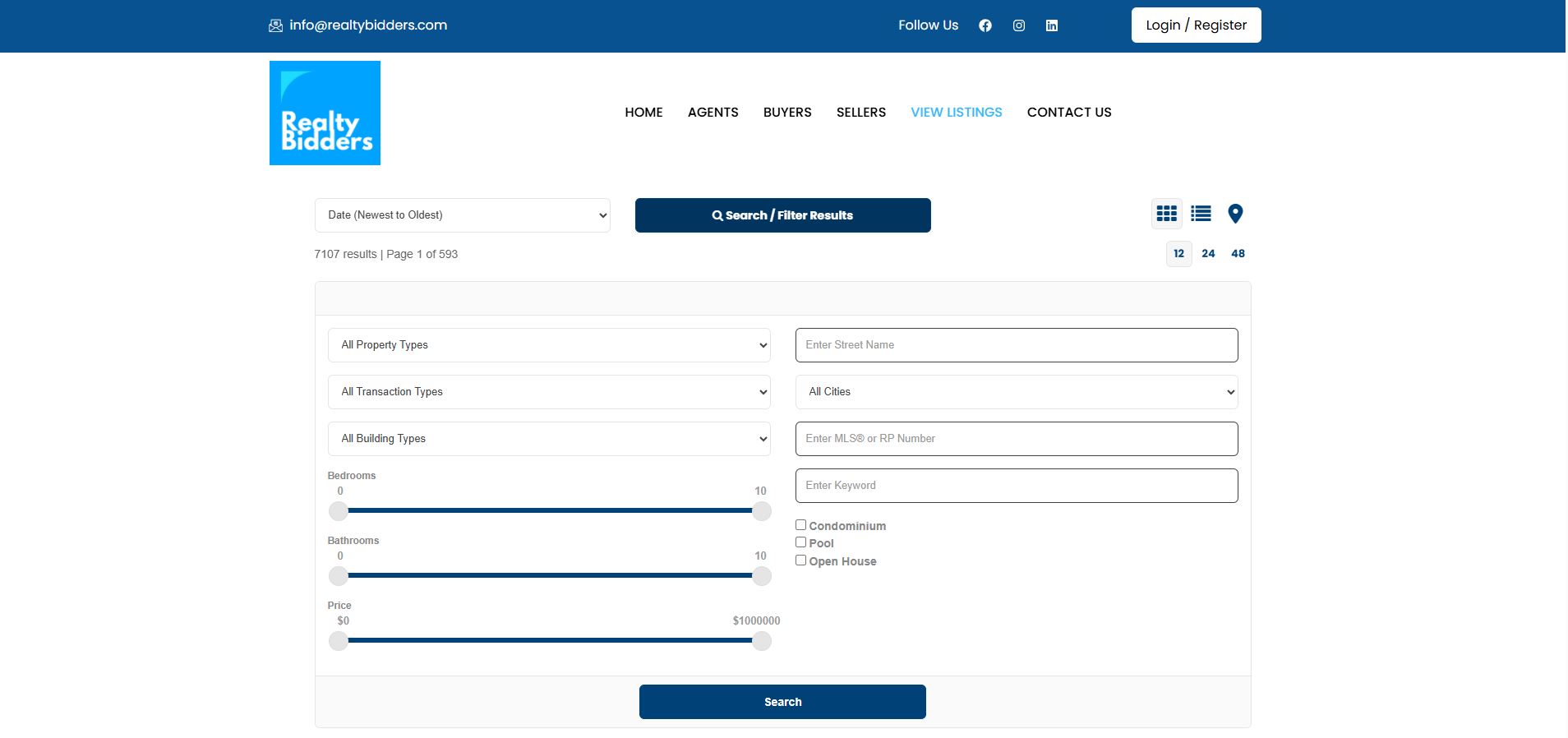Screen dimensions: 1568x738
Task: Focus the Enter Street Name field
Action: pos(1016,345)
